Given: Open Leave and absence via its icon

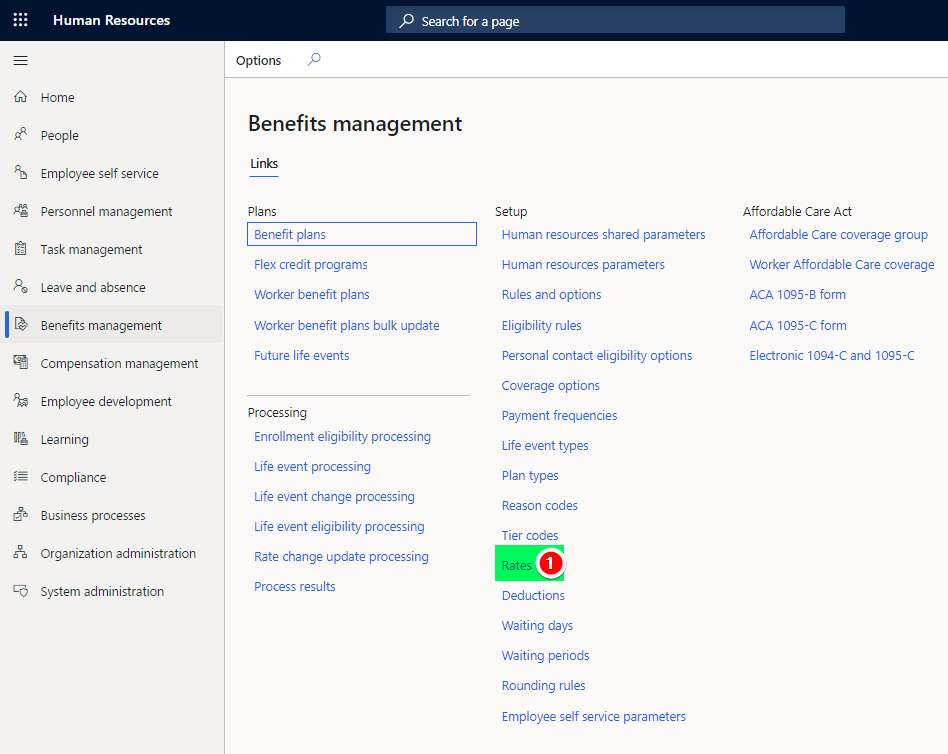Looking at the screenshot, I should point(21,287).
